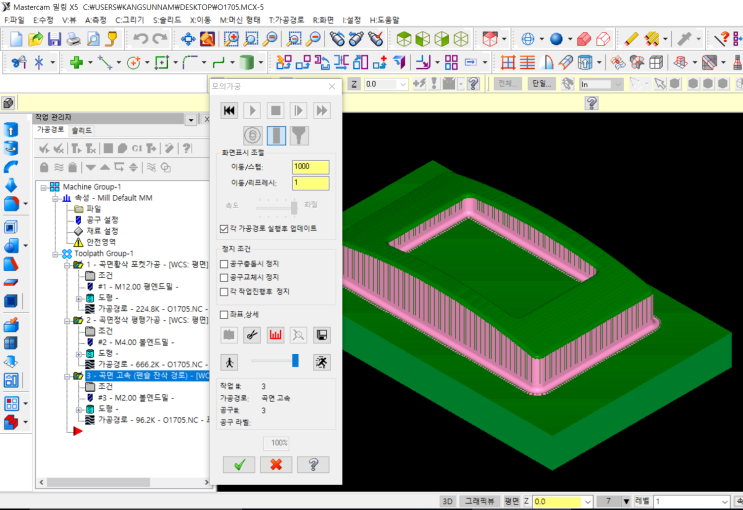The width and height of the screenshot is (743, 510).
Task: Uncheck 각 가공경로 실행후 업데이트 checkbox
Action: click(225, 228)
